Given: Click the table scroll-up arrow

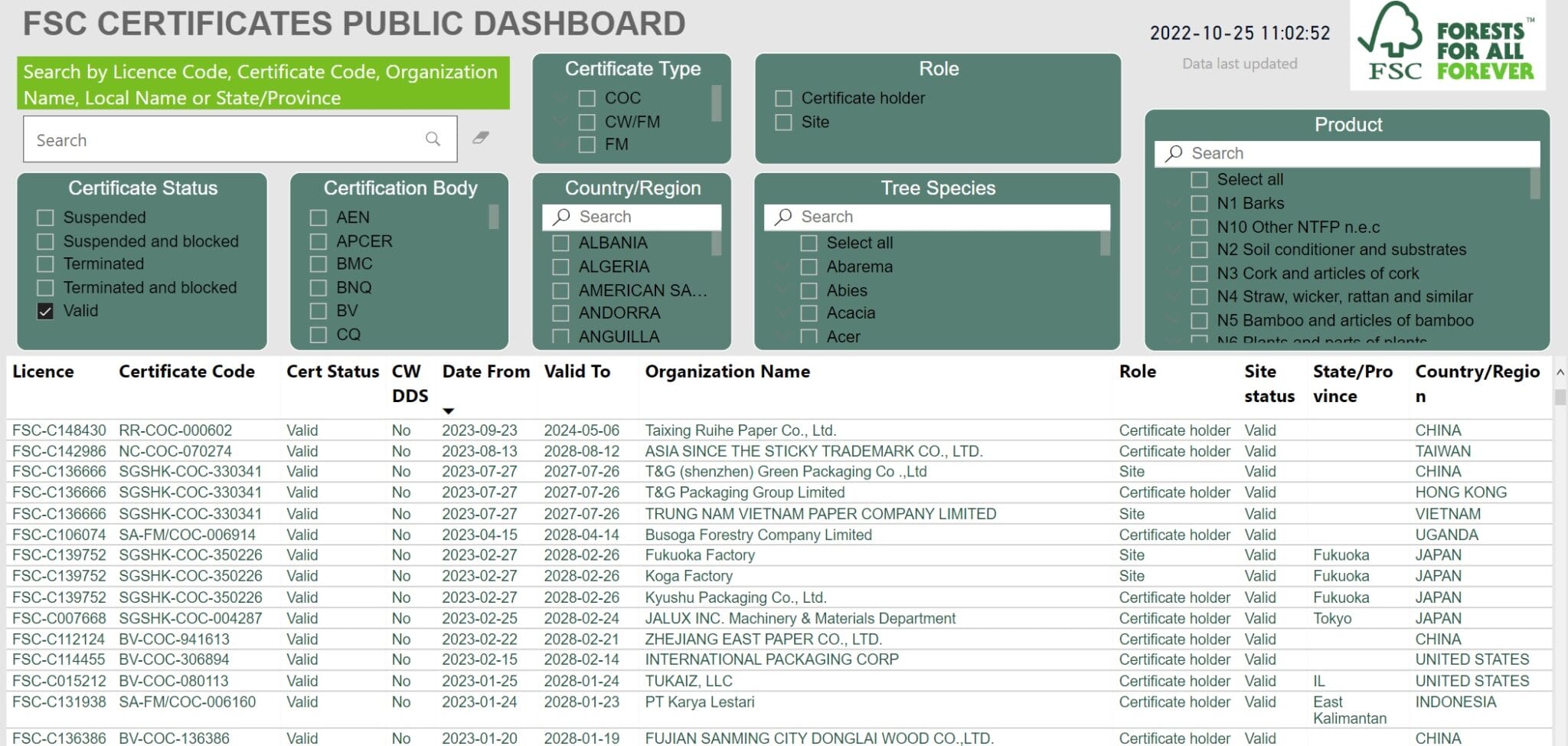Looking at the screenshot, I should tap(1560, 373).
